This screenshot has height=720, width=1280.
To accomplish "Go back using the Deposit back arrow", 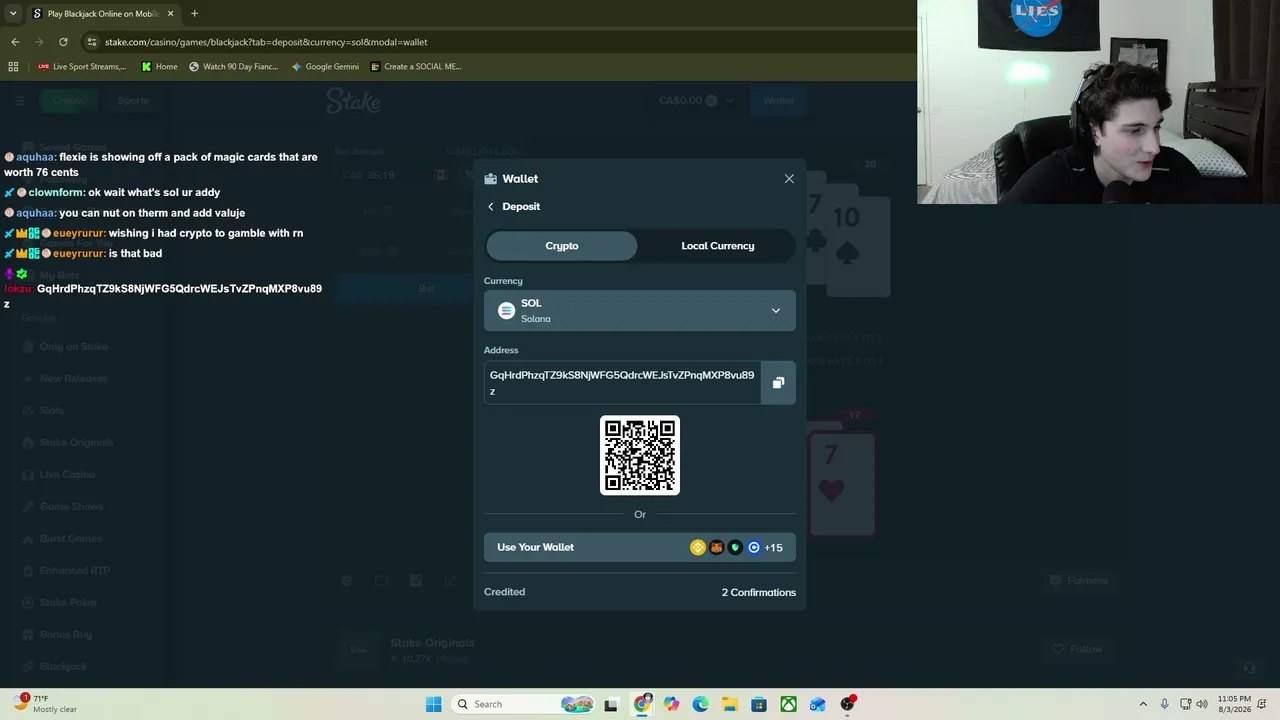I will click(x=491, y=207).
